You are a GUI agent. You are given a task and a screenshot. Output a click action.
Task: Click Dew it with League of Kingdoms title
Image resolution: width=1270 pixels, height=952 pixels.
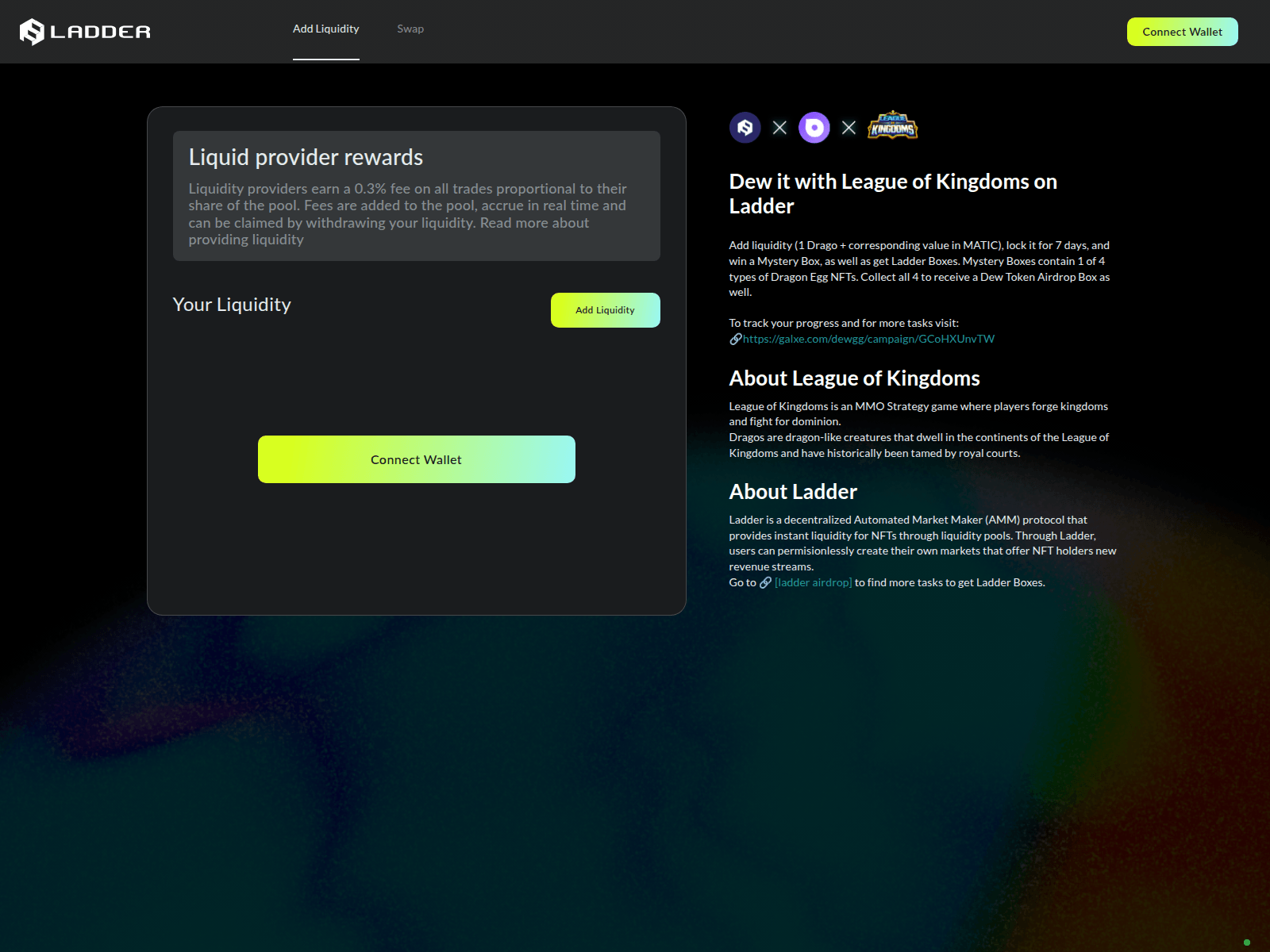click(893, 194)
